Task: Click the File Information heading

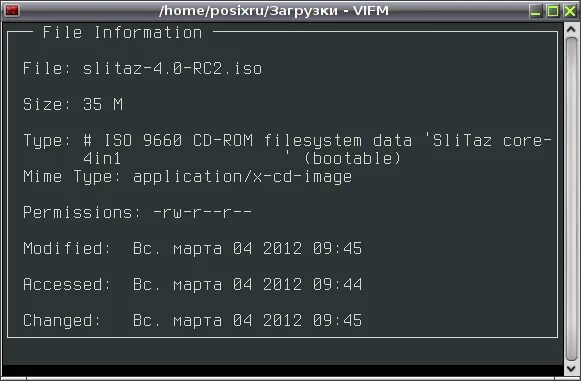Action: [x=122, y=33]
